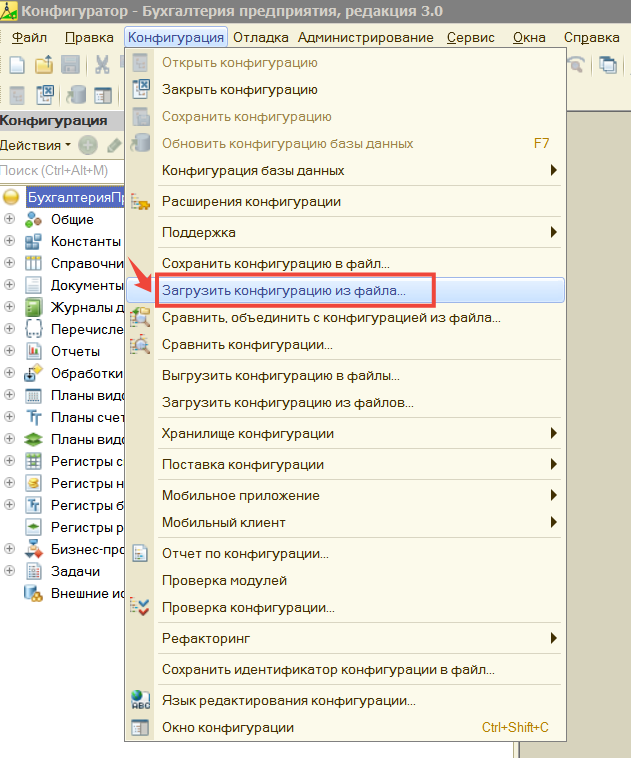The image size is (631, 758).
Task: Click the Open file folder toolbar icon
Action: click(44, 65)
